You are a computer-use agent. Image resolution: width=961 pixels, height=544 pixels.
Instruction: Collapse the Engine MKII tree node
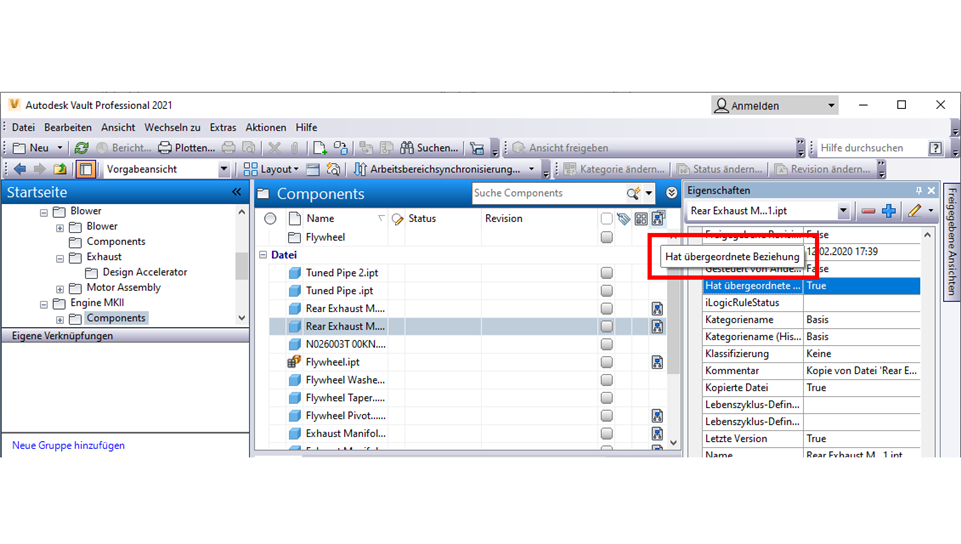44,303
